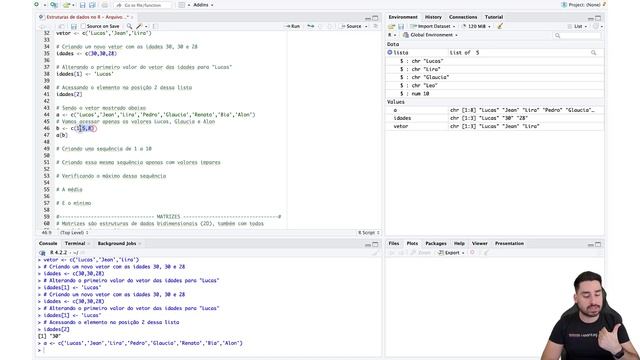Click the idades variable row in Environment
This screenshot has height=360, width=640.
(x=494, y=118)
